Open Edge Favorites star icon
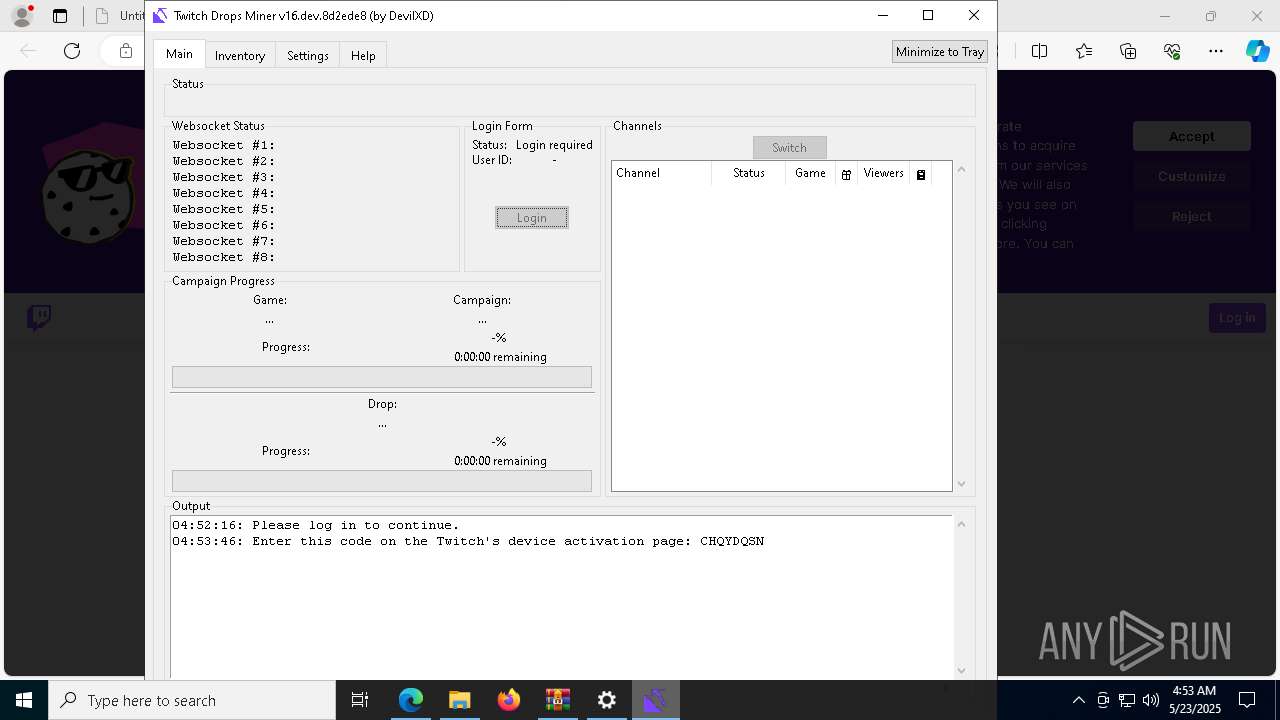Viewport: 1280px width, 720px height. pos(1084,51)
